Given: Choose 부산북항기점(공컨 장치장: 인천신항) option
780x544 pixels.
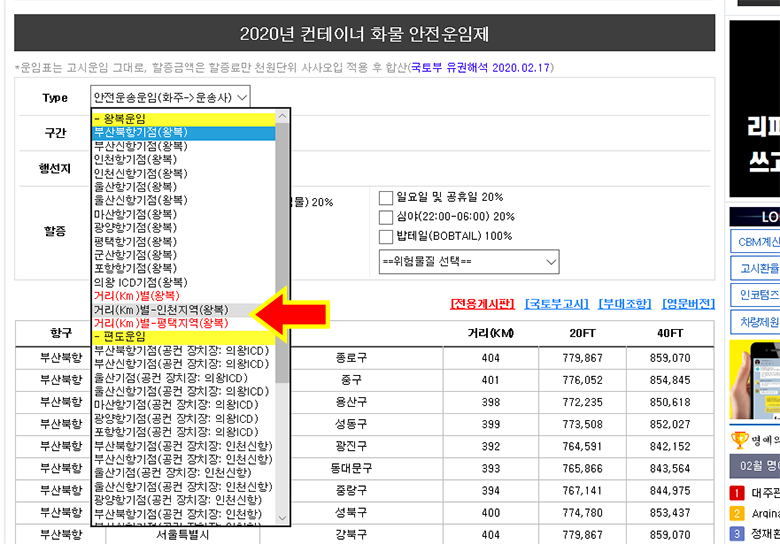Looking at the screenshot, I should click(184, 446).
